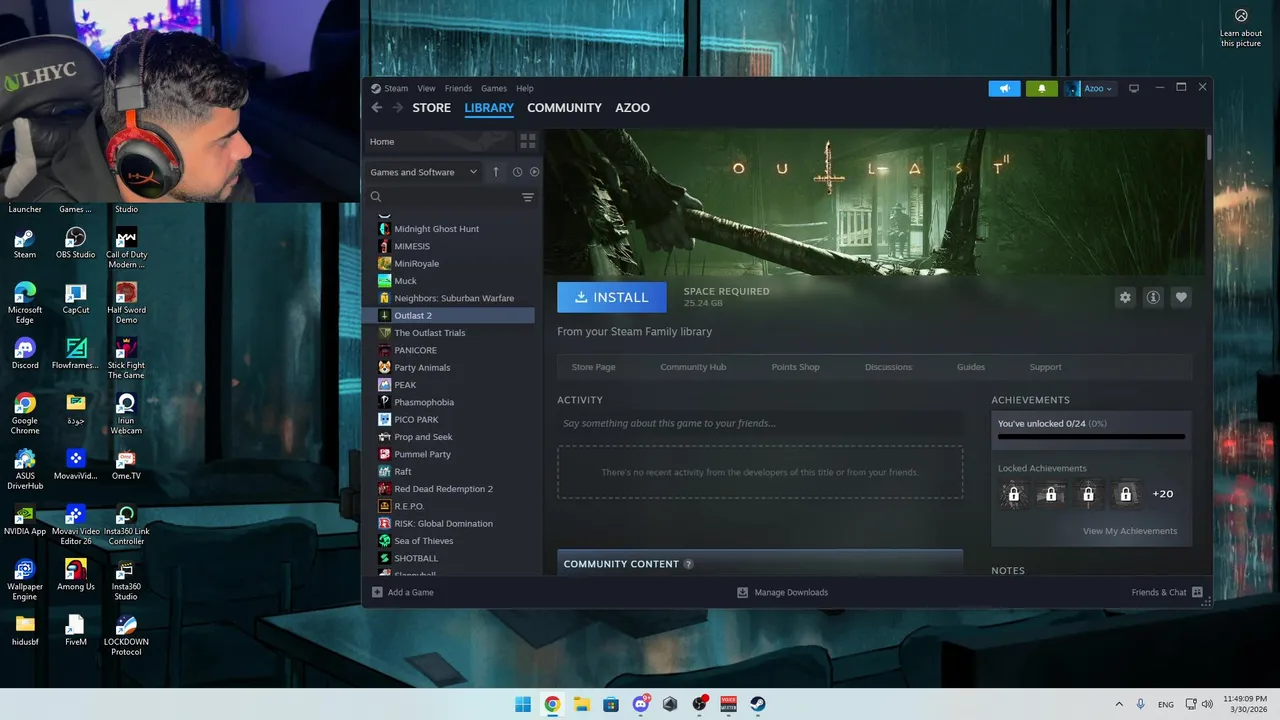The width and height of the screenshot is (1280, 720).
Task: Open FiveM desktop shortcut
Action: pos(75,630)
